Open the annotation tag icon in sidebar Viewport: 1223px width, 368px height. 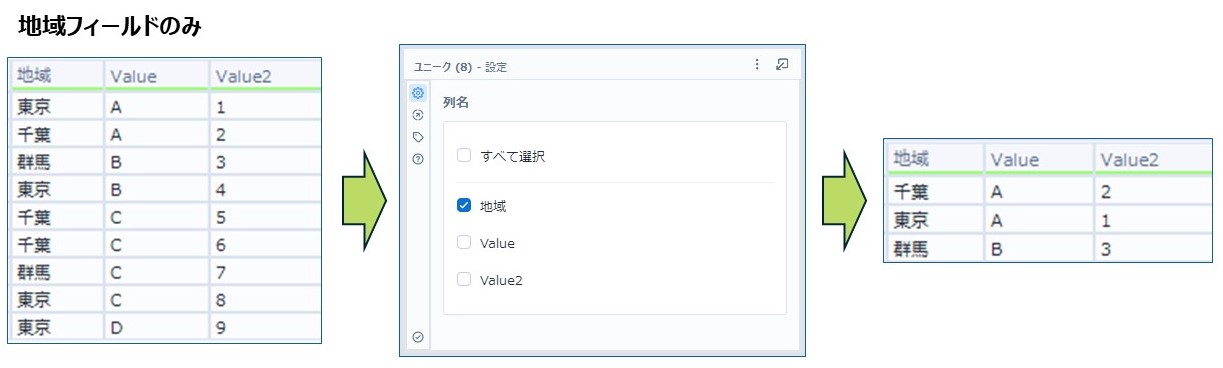coord(418,137)
